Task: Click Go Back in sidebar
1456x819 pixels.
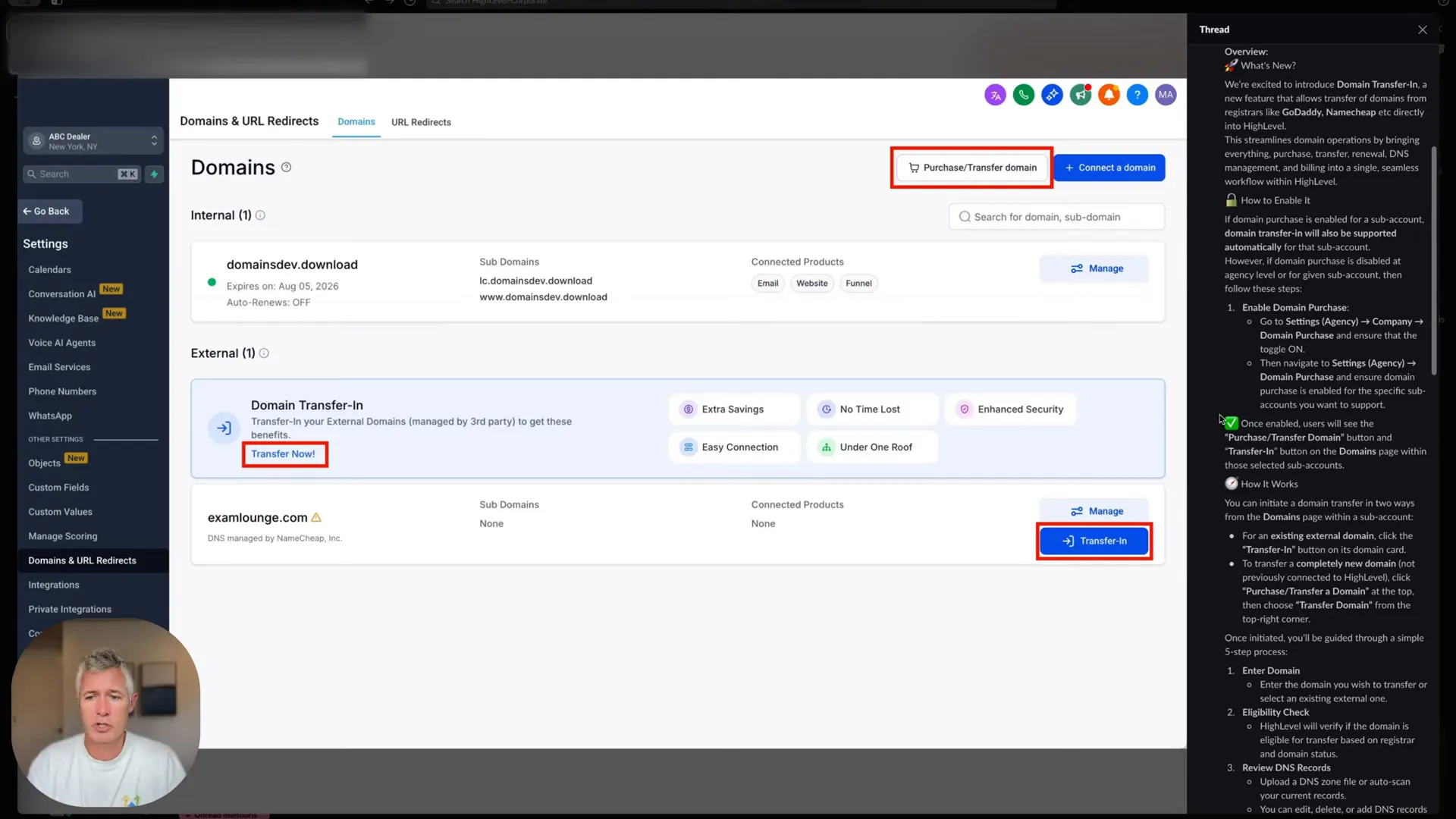Action: (50, 212)
